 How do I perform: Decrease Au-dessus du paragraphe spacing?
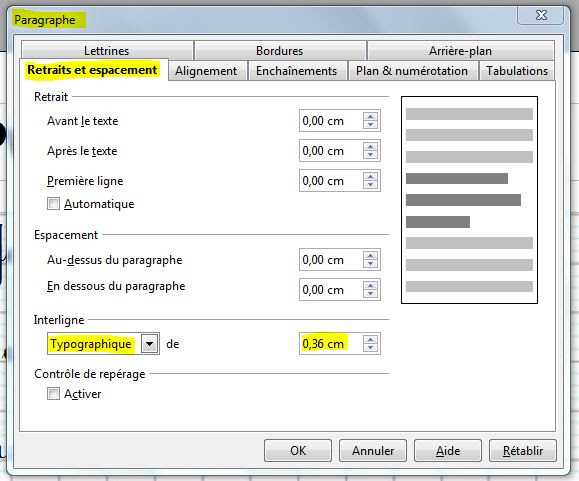(370, 264)
